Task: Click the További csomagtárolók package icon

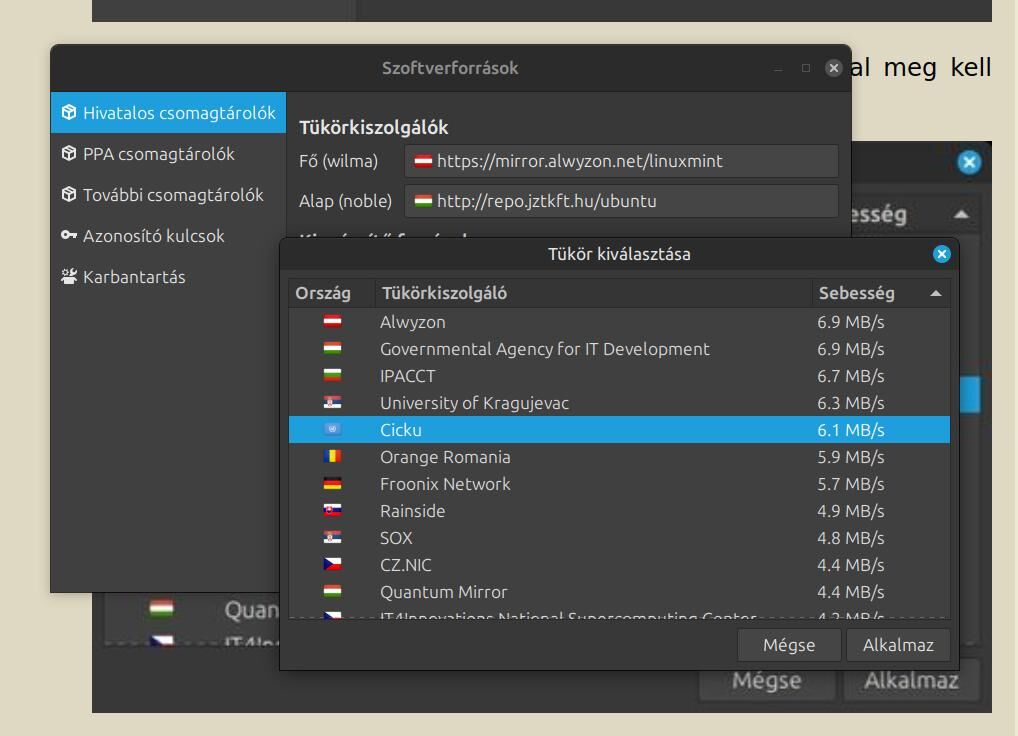Action: point(69,194)
